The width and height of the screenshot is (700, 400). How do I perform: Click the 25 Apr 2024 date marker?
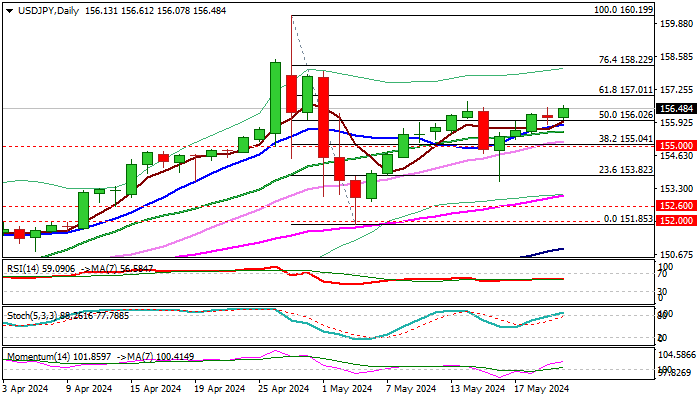(283, 389)
